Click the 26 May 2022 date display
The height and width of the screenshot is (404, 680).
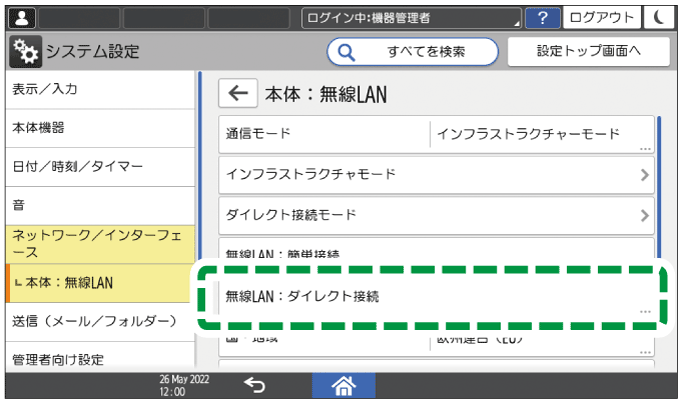tap(184, 379)
